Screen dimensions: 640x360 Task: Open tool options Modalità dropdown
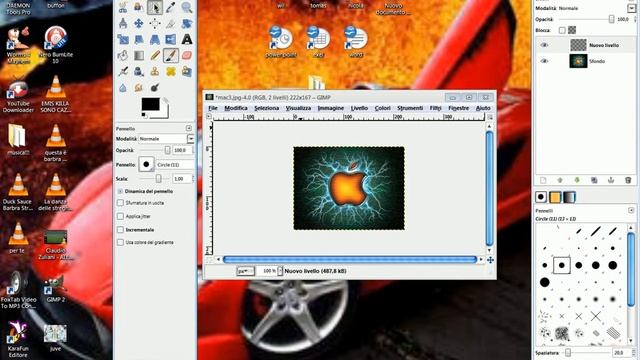pyautogui.click(x=191, y=139)
